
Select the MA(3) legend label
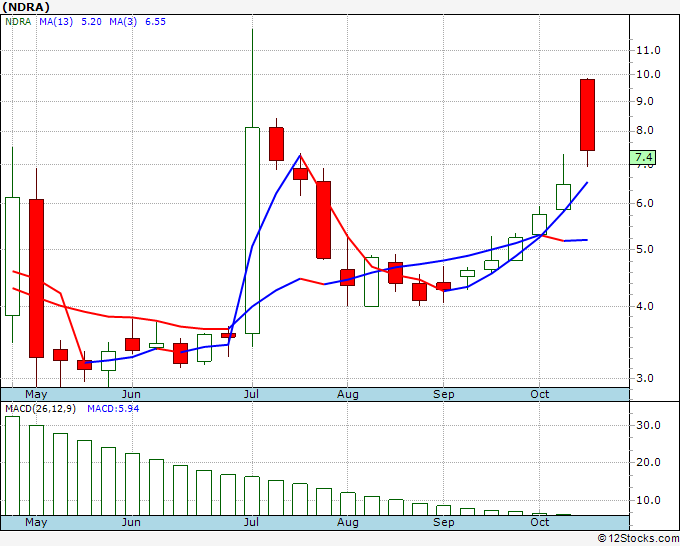point(123,22)
